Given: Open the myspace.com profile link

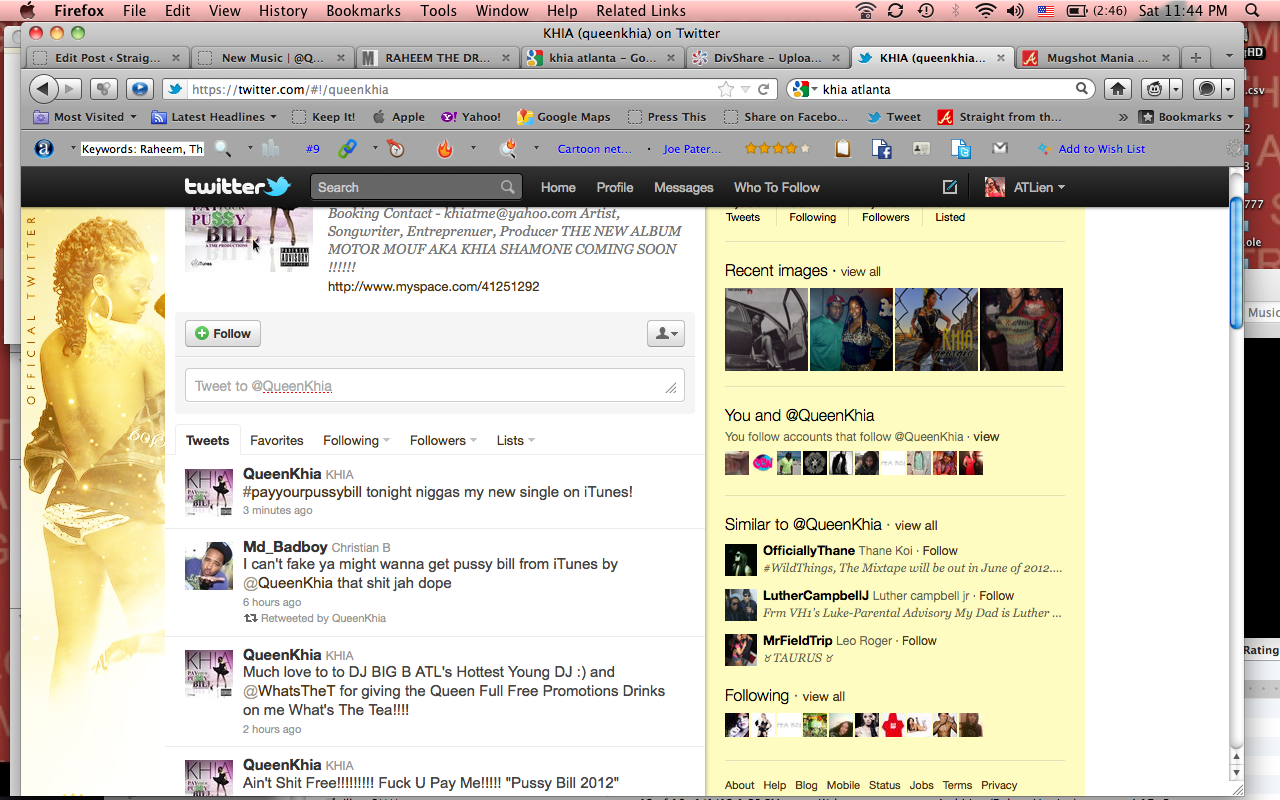Looking at the screenshot, I should coord(433,286).
